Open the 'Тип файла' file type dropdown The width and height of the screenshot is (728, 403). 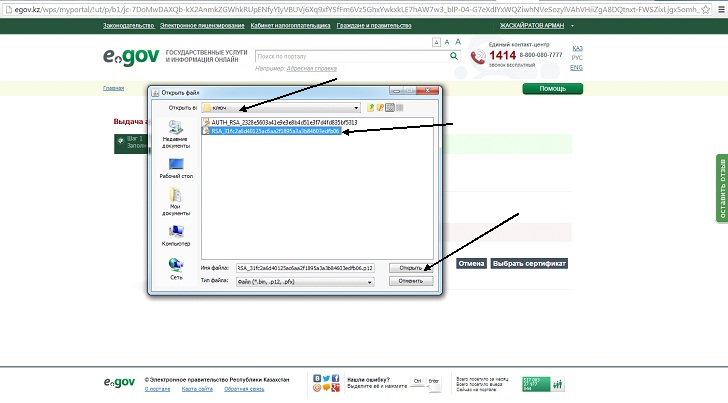coord(369,282)
